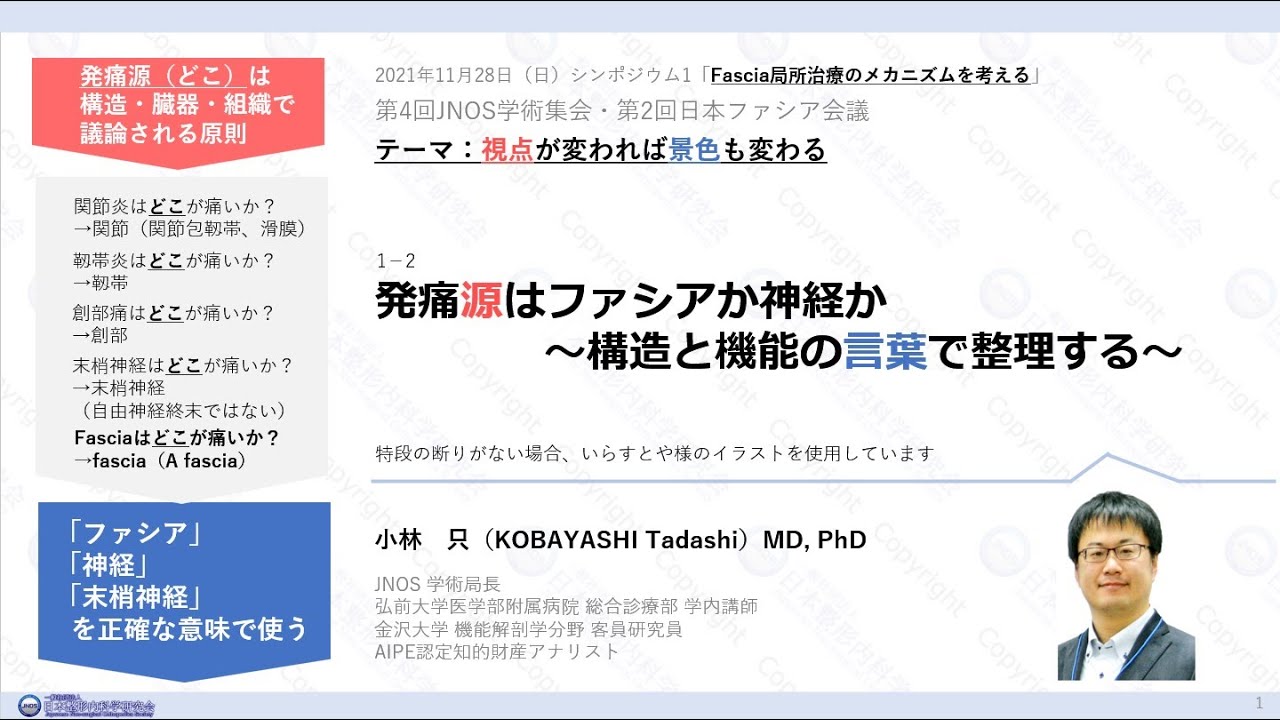Click the line "末梢神経はどこが痛いか？"
Viewport: 1280px width, 720px height.
point(184,366)
